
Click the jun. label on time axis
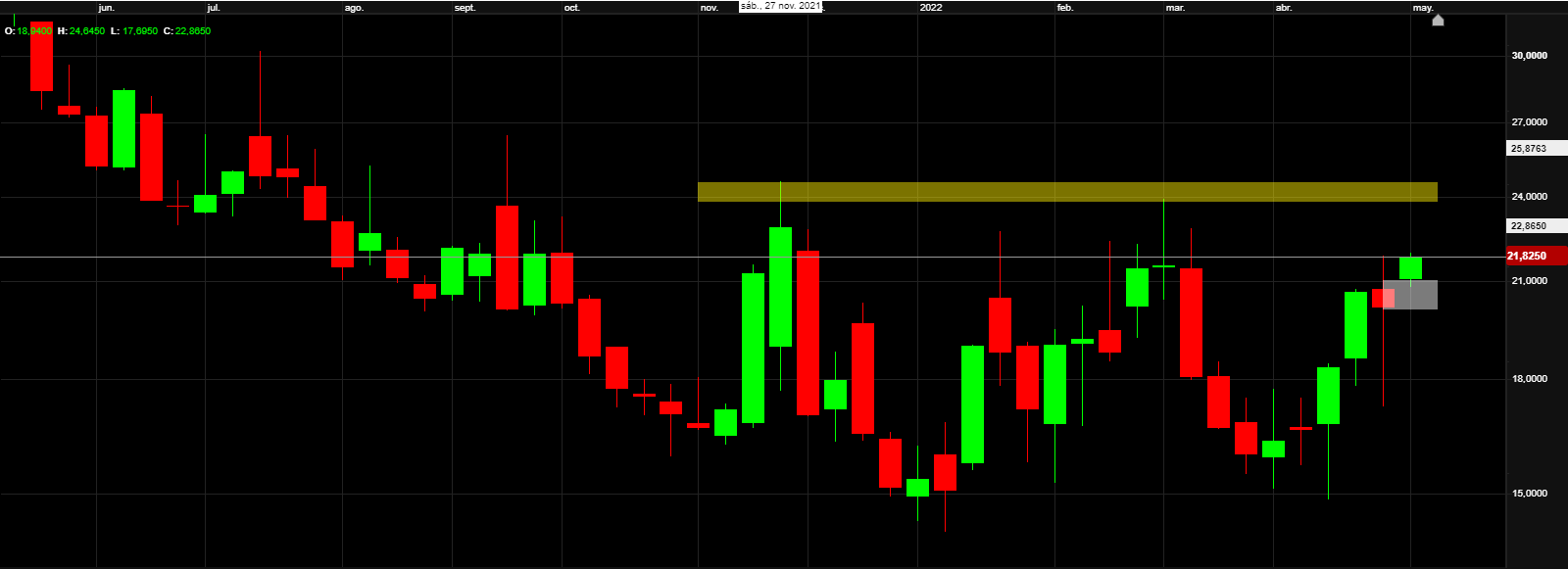click(x=107, y=8)
